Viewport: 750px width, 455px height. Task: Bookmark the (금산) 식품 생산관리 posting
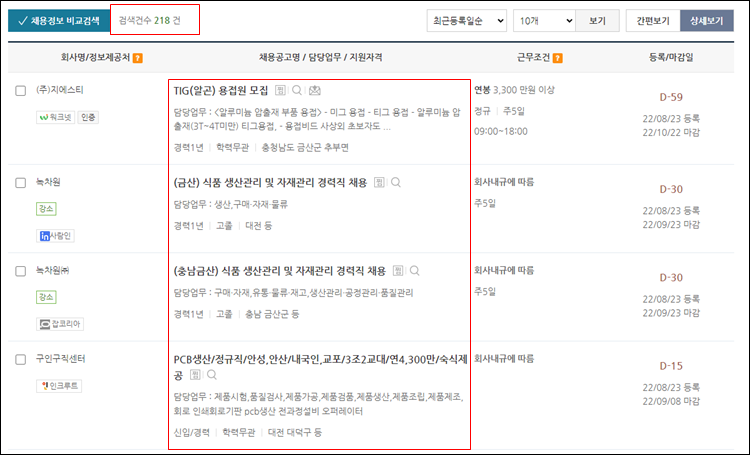379,182
